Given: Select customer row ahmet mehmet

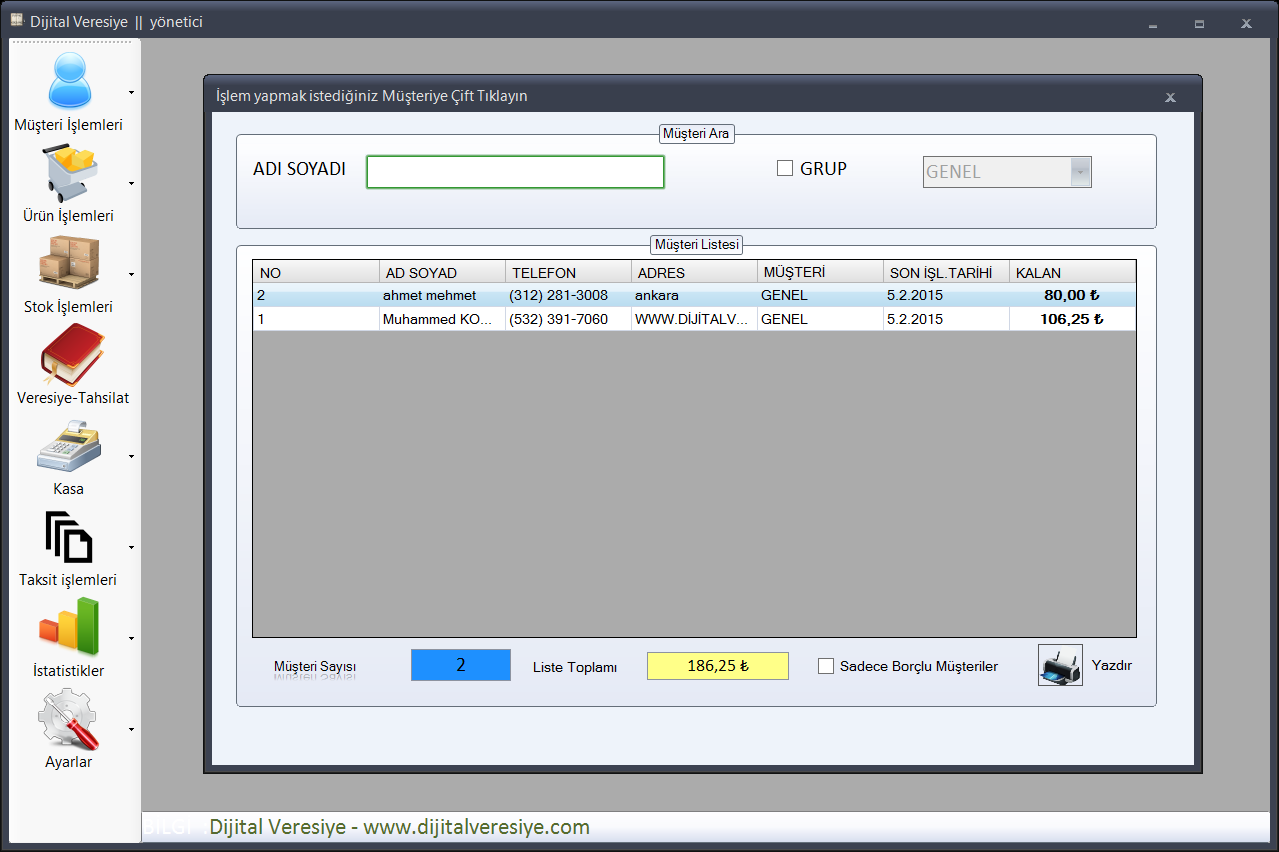Looking at the screenshot, I should [694, 295].
